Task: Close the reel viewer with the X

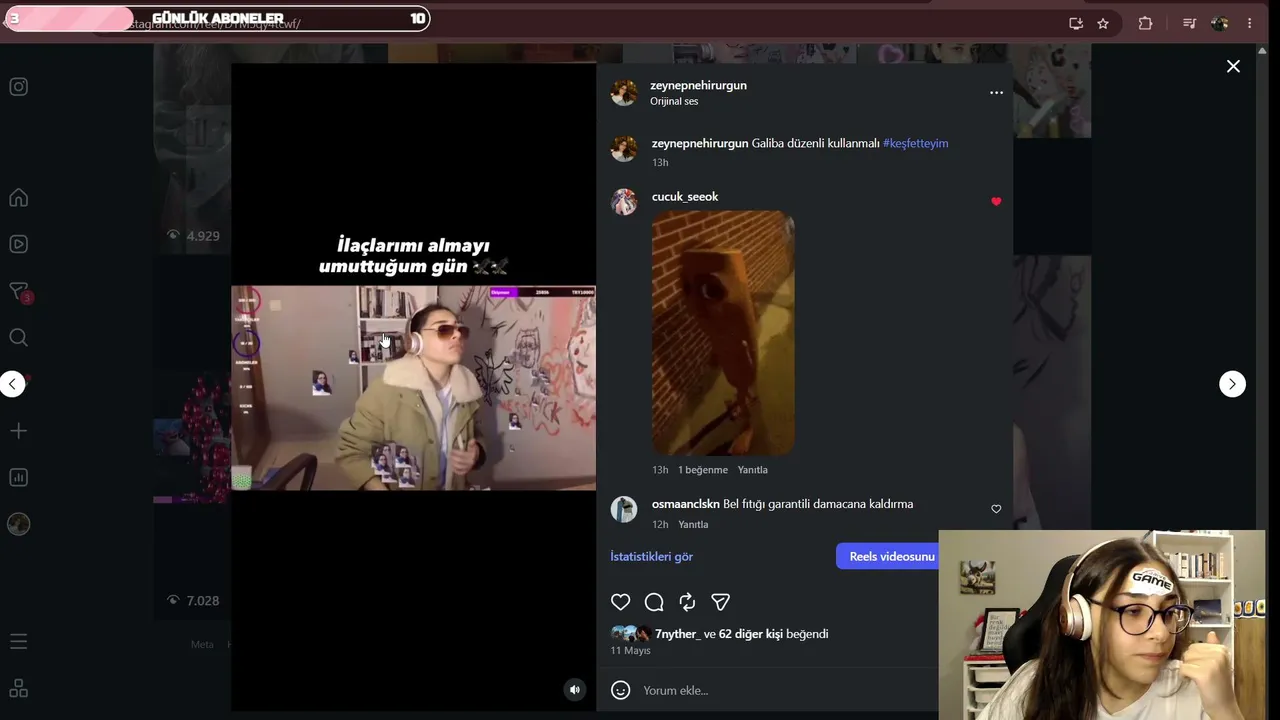Action: (x=1233, y=66)
